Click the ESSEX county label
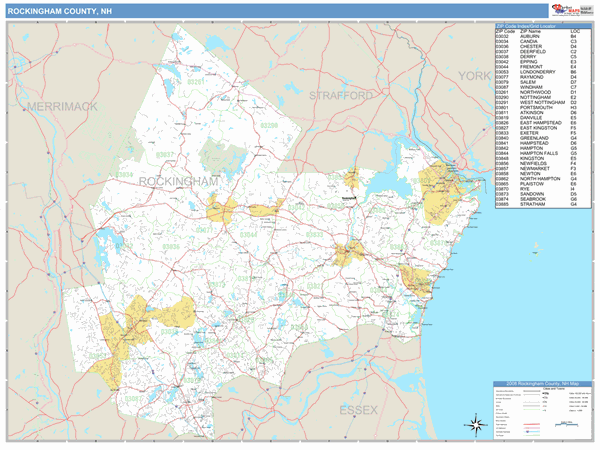Screen dimensions: 600x450 [x=358, y=410]
